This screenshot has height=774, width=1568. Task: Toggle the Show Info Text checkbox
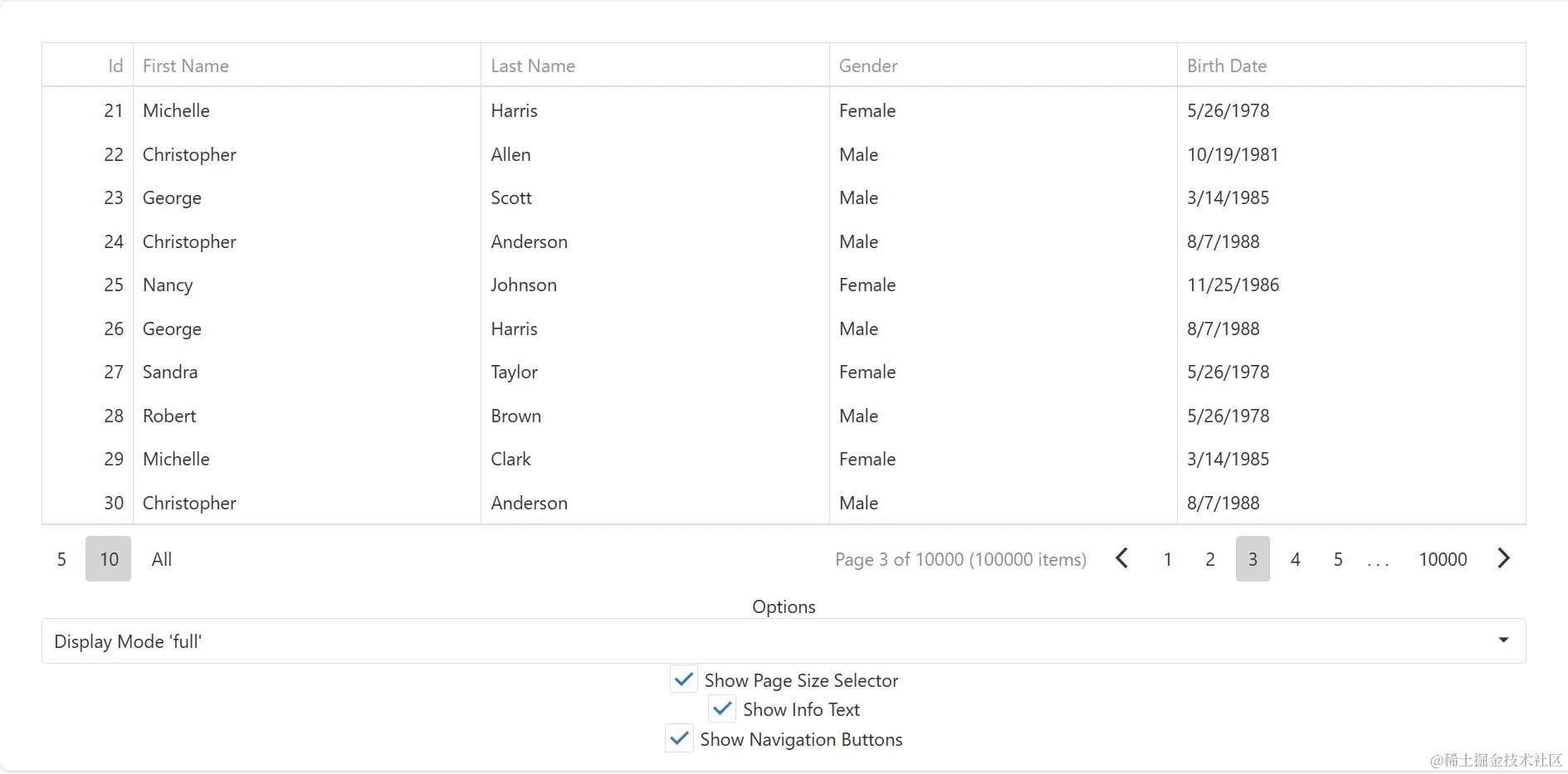coord(722,709)
